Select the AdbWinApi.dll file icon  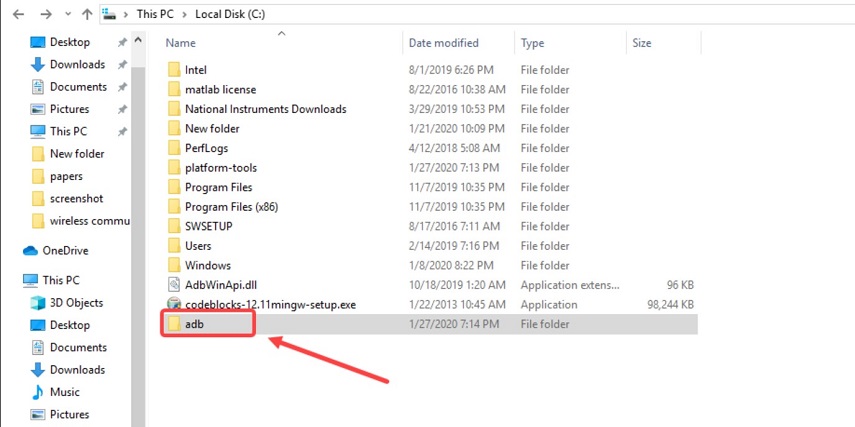coord(174,285)
